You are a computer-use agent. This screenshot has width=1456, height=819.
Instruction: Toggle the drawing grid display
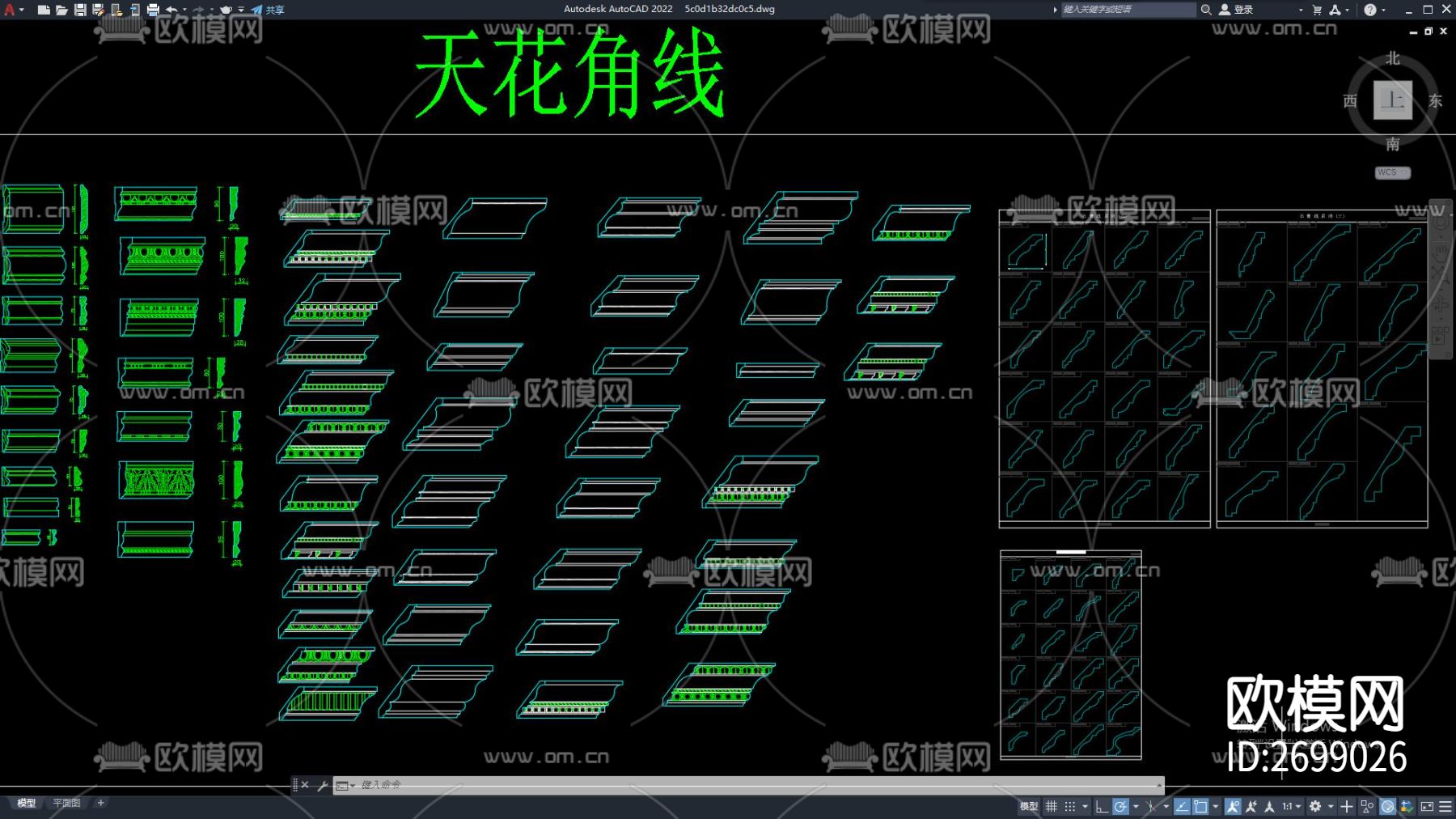click(x=1051, y=806)
